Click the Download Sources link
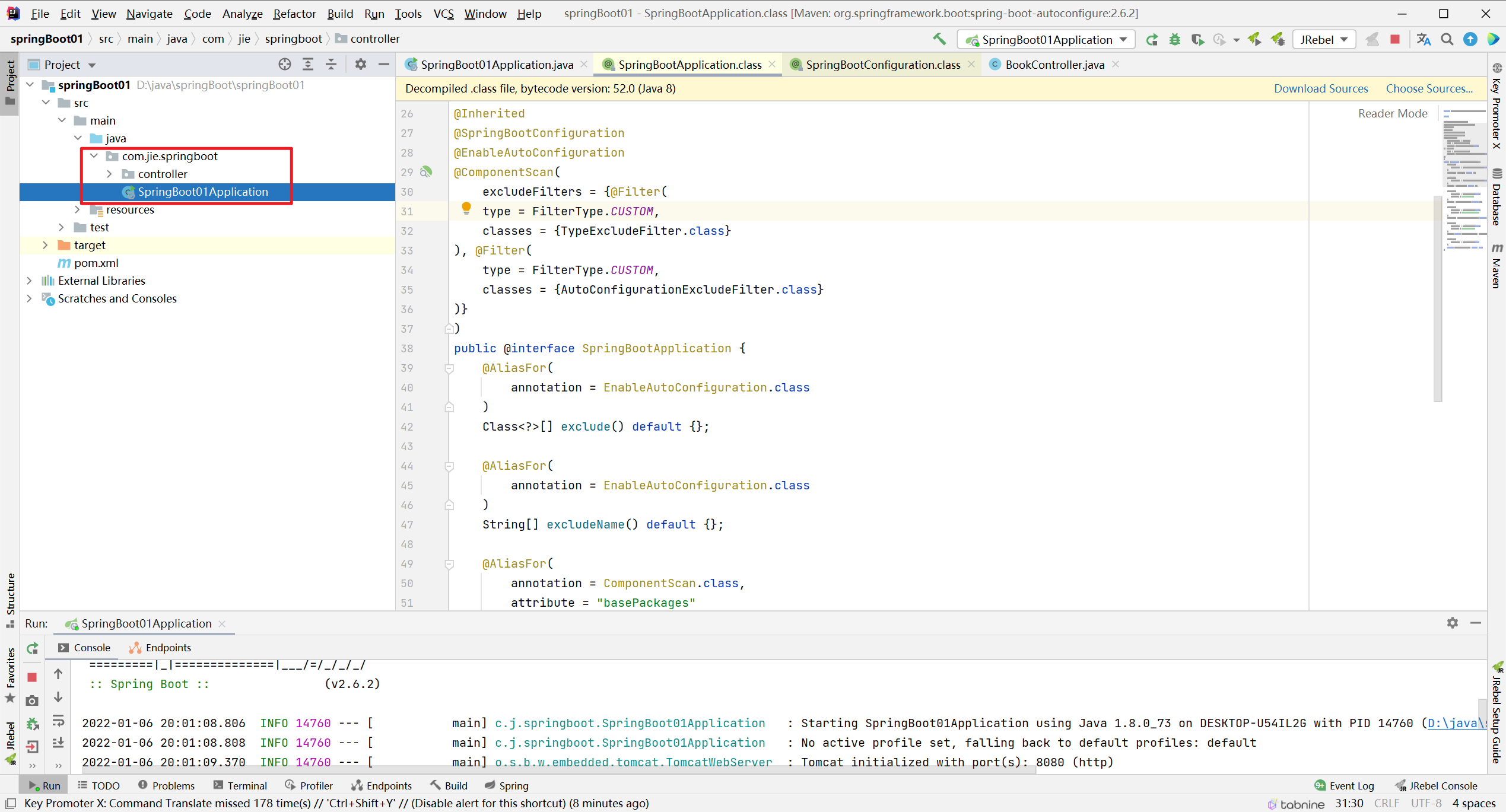1506x812 pixels. 1321,88
